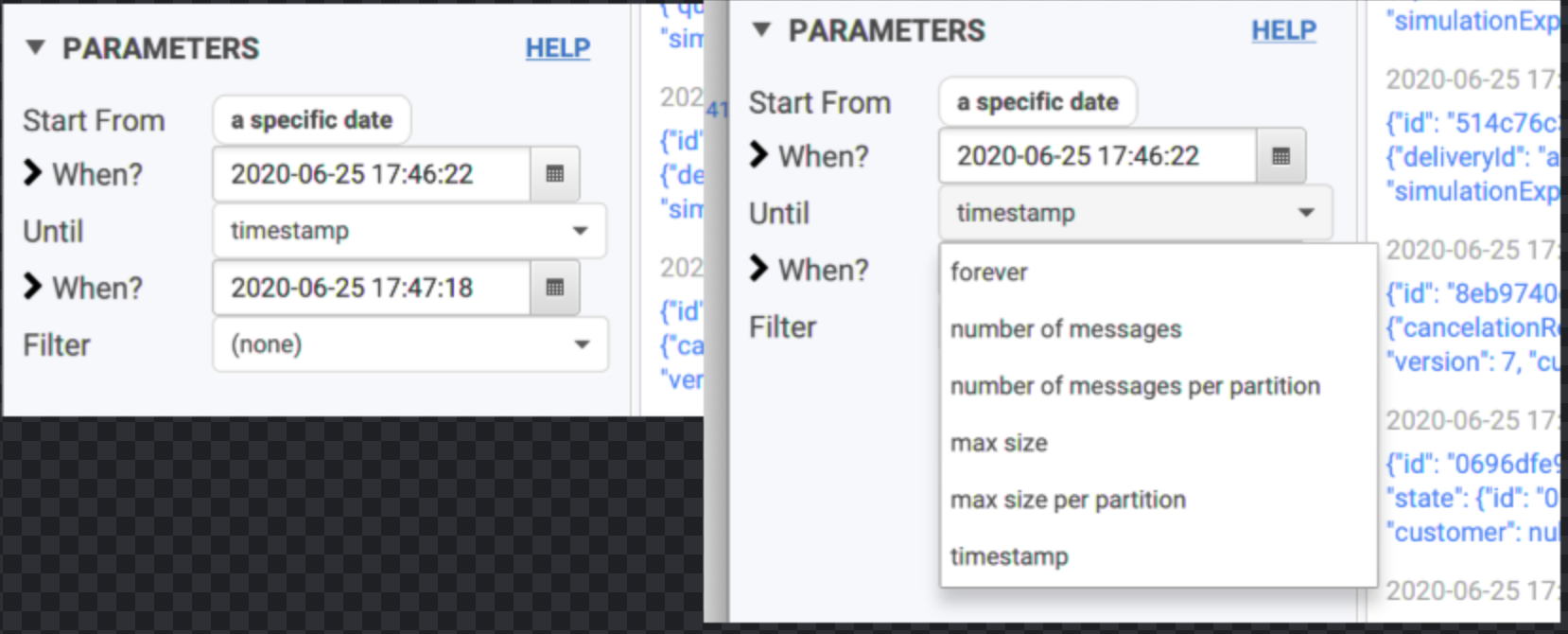Expand second When? chevron in left panel

click(33, 286)
